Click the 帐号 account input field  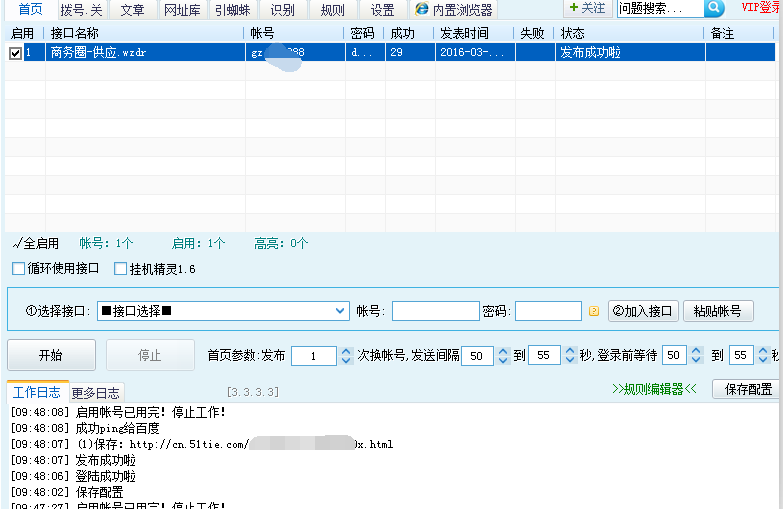[435, 311]
